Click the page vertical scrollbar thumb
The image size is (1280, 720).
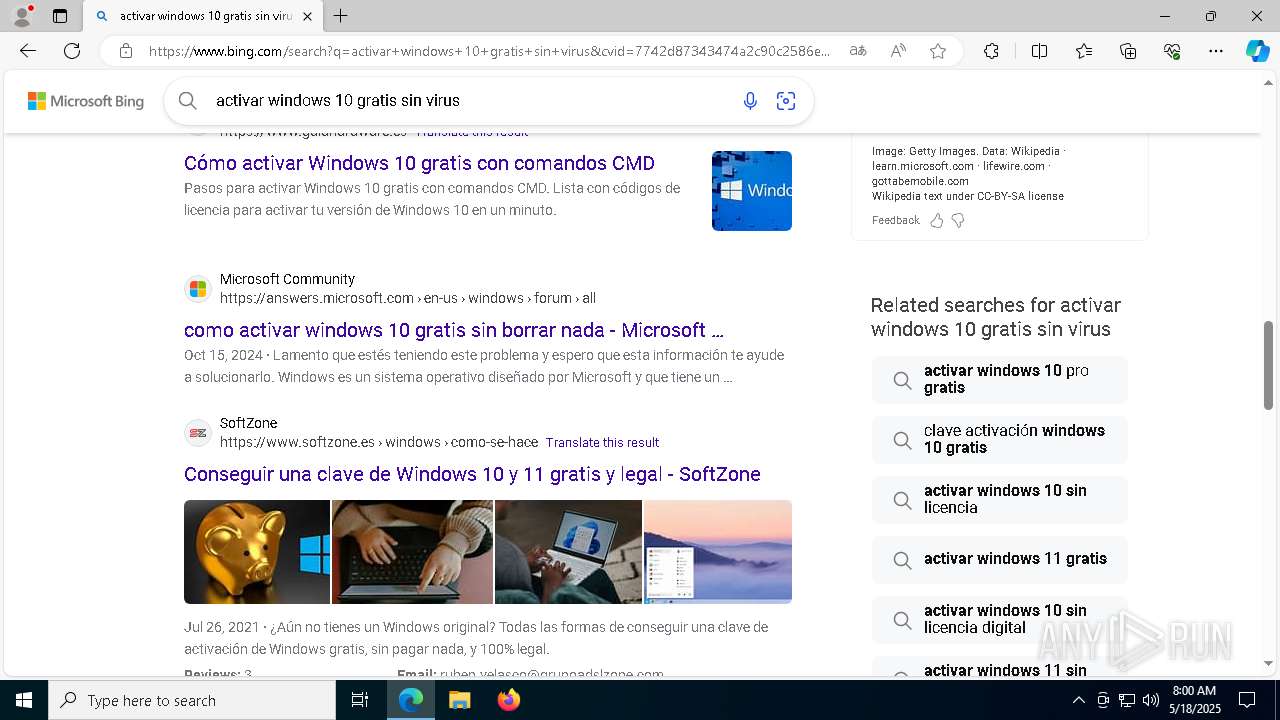1268,365
